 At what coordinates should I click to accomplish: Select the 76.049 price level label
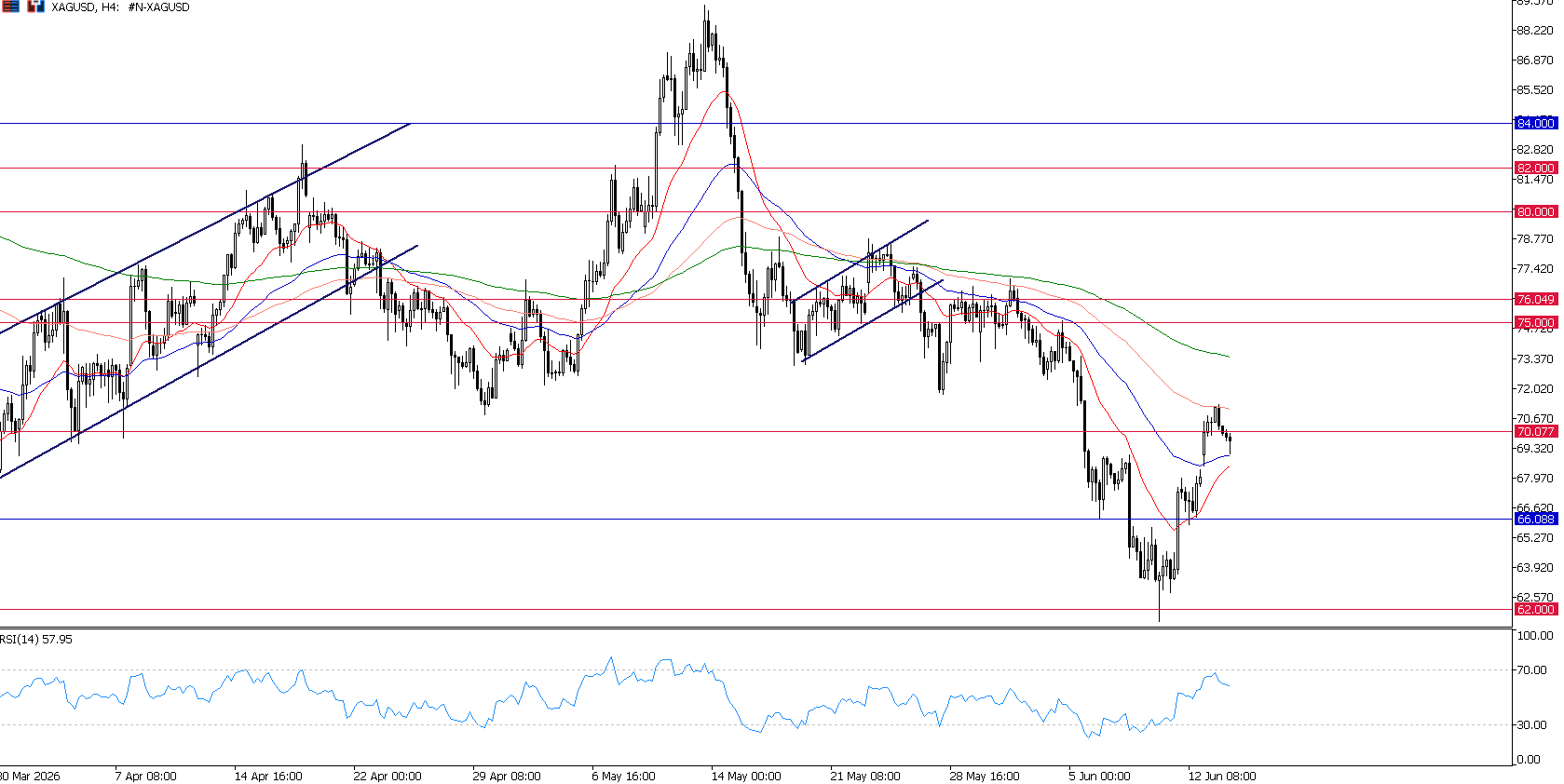pyautogui.click(x=1535, y=299)
